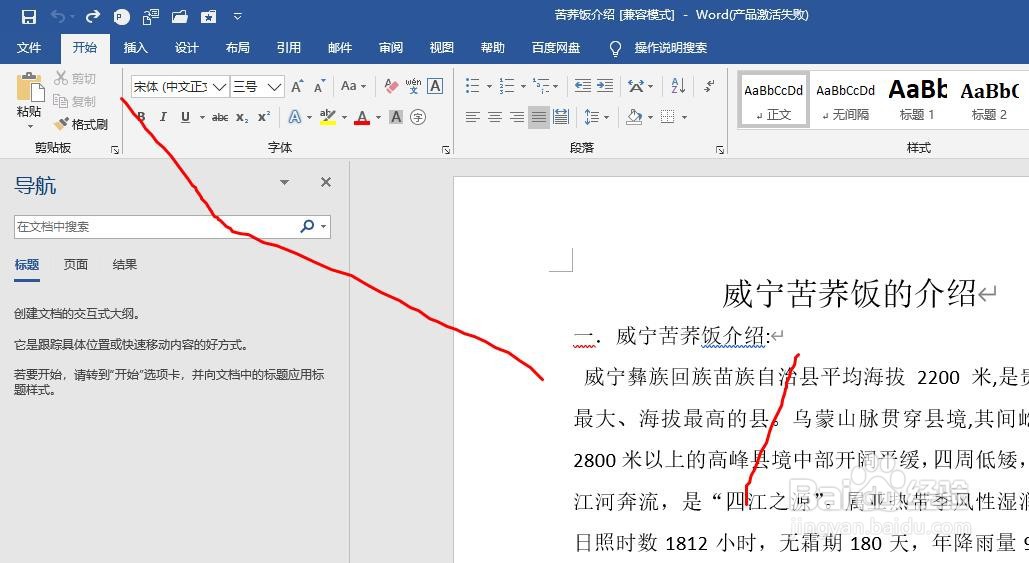Switch to the 视图 (View) tab

tap(442, 48)
